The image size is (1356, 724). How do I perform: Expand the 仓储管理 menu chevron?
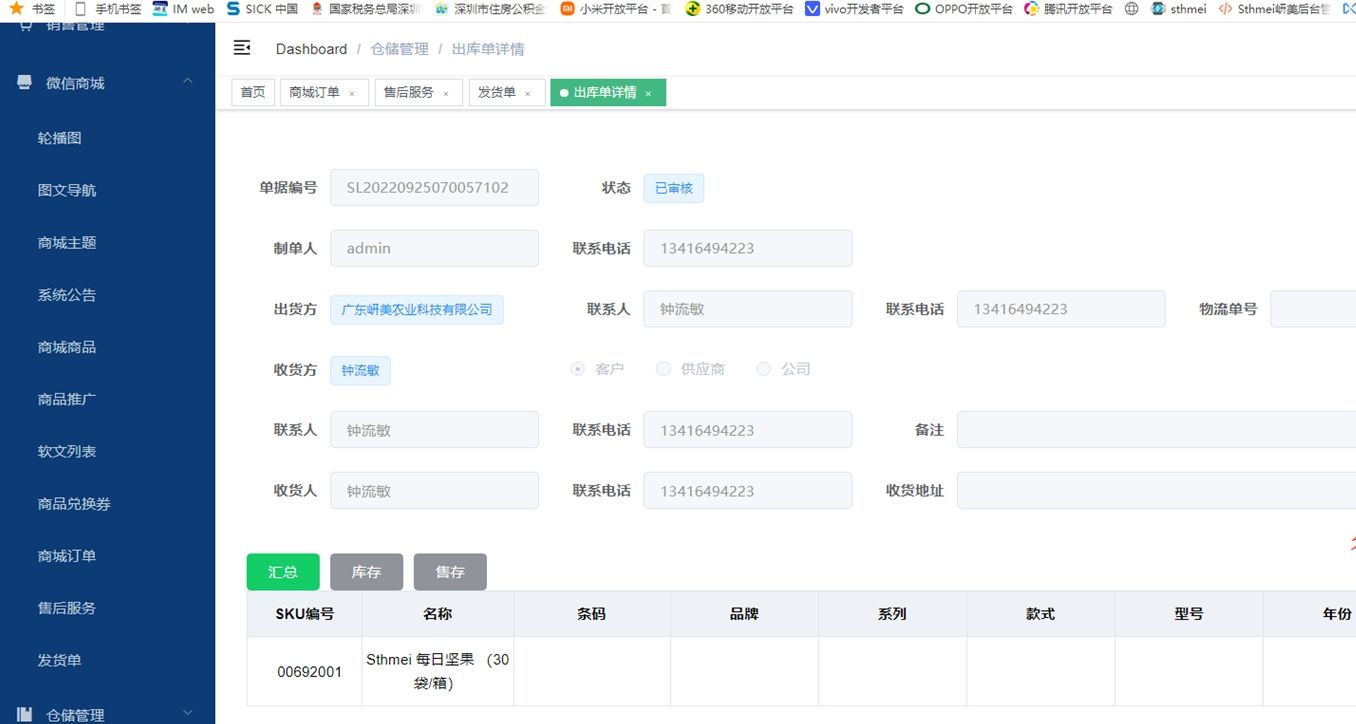coord(188,713)
